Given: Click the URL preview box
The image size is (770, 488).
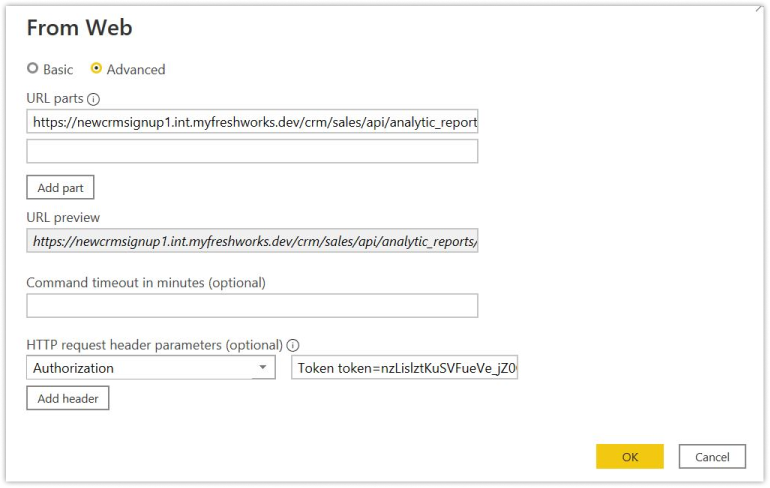Looking at the screenshot, I should tap(252, 241).
